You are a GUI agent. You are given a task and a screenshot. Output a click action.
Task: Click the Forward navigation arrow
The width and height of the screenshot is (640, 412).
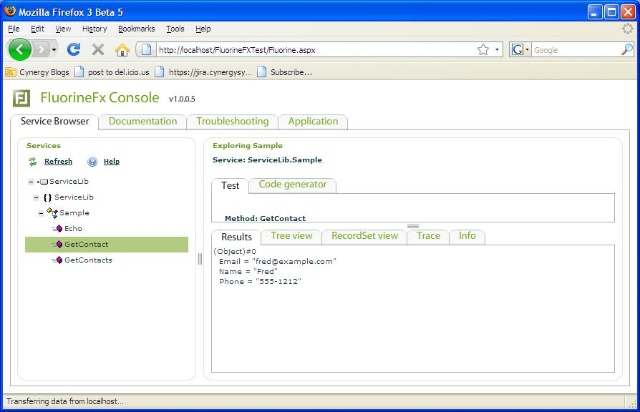pos(41,50)
